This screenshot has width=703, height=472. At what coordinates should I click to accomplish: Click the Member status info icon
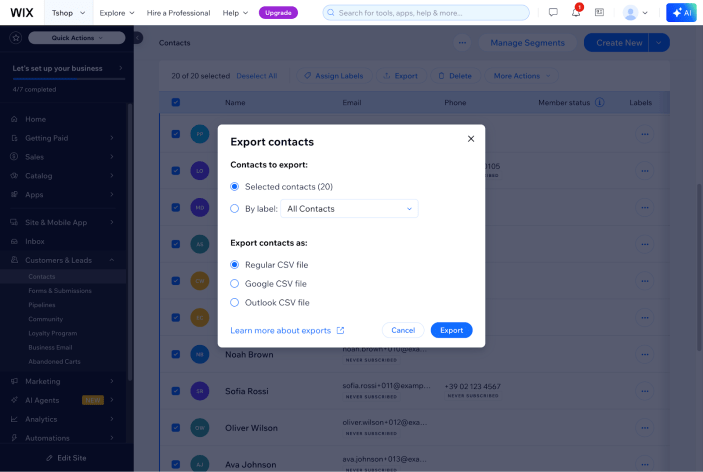pyautogui.click(x=599, y=102)
